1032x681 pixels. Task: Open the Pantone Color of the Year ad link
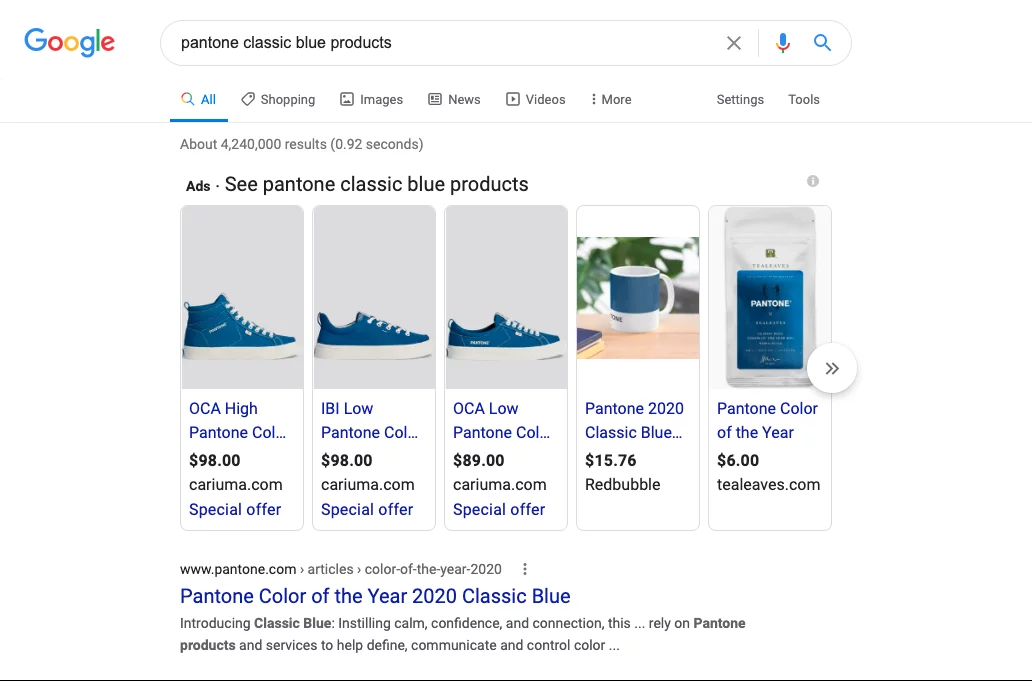click(x=767, y=420)
